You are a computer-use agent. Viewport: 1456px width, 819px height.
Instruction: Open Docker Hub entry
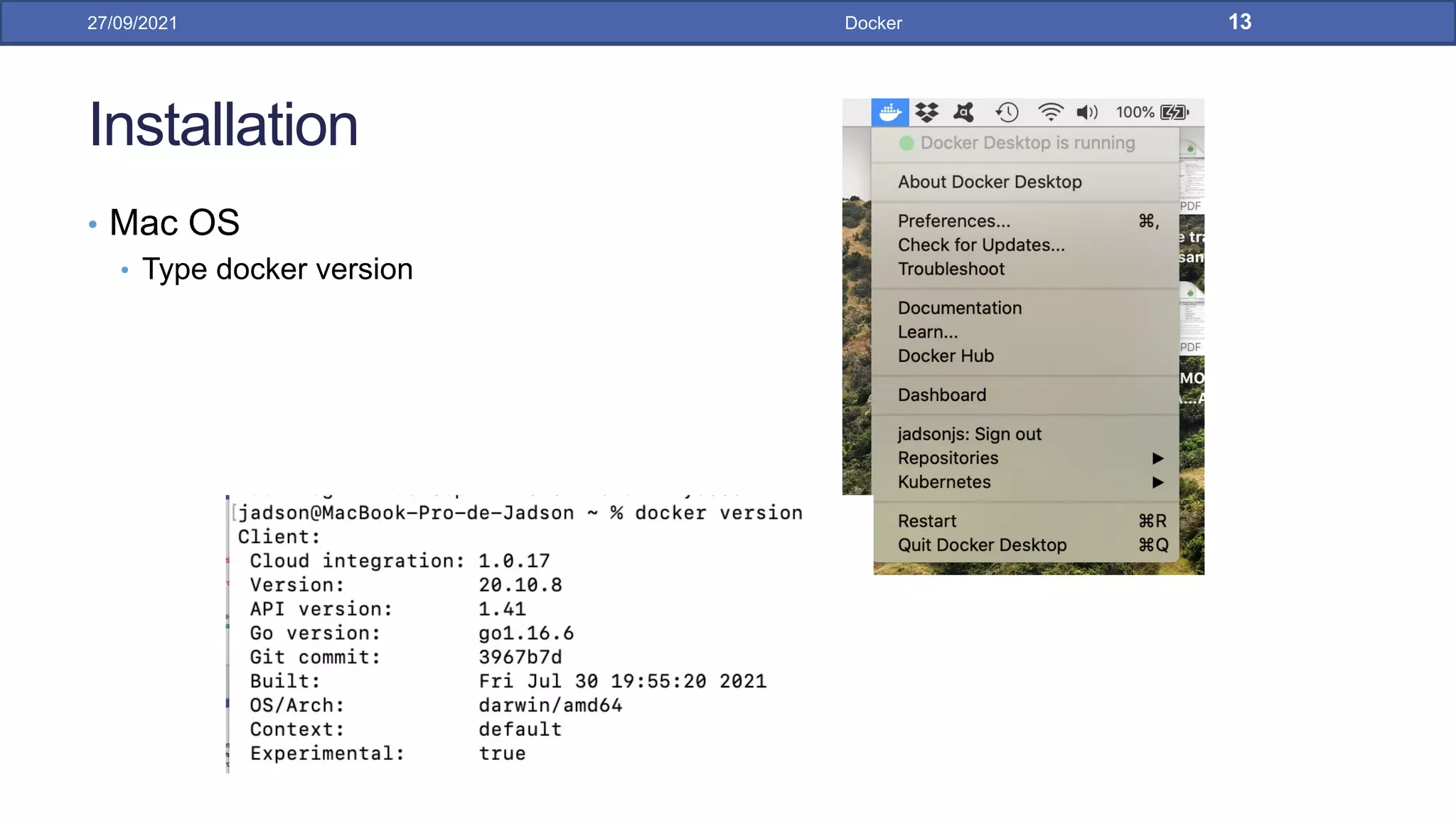tap(946, 356)
